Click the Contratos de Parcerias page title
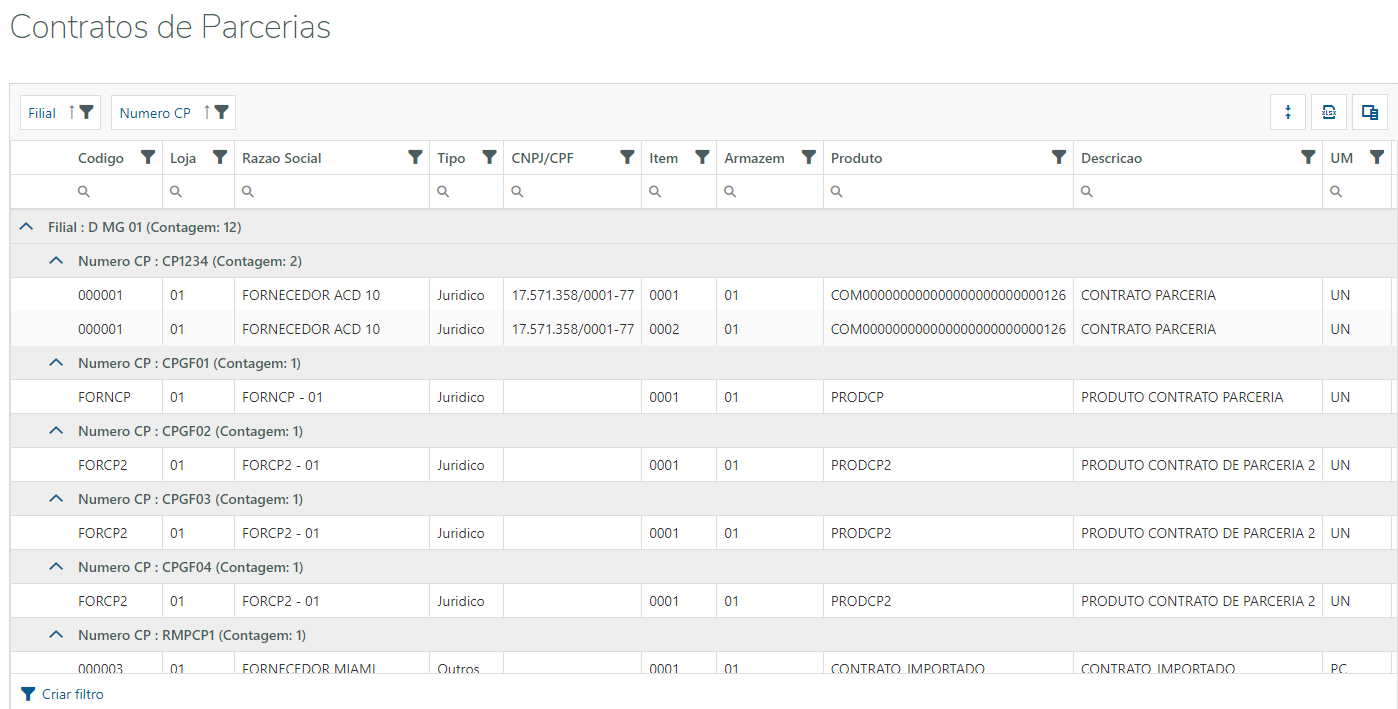1398x709 pixels. click(170, 27)
